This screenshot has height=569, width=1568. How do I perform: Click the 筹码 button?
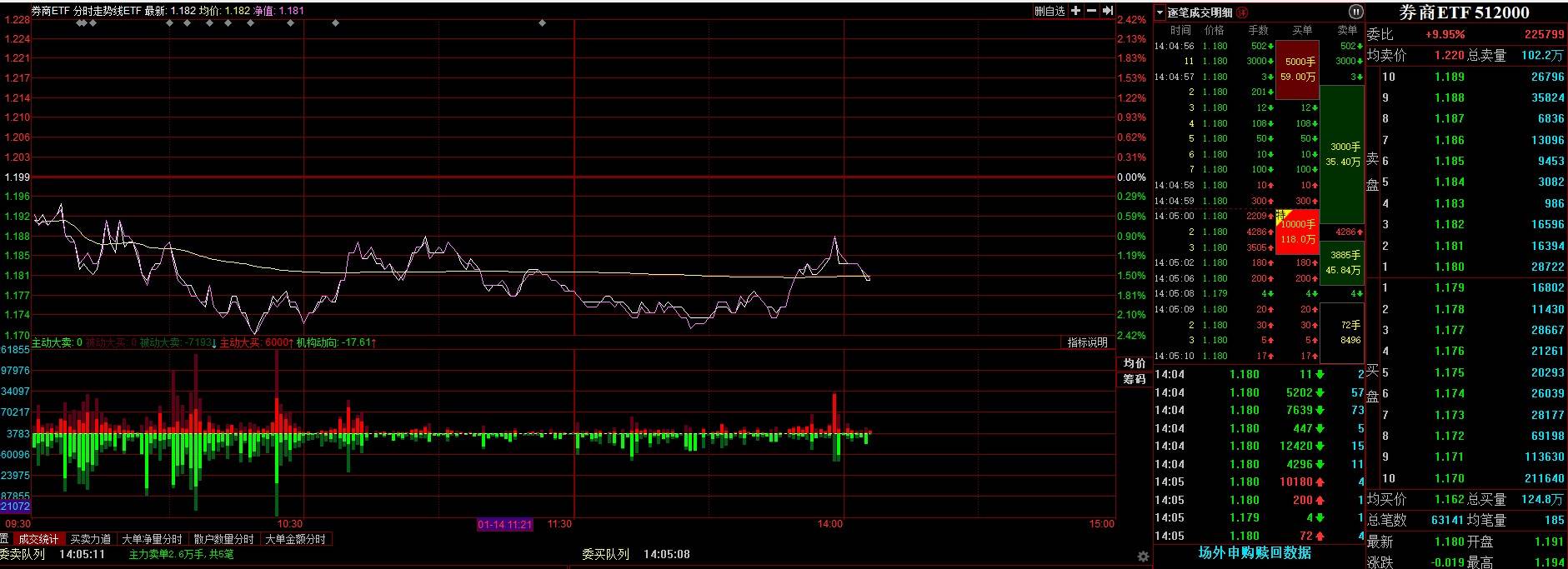click(x=1135, y=380)
